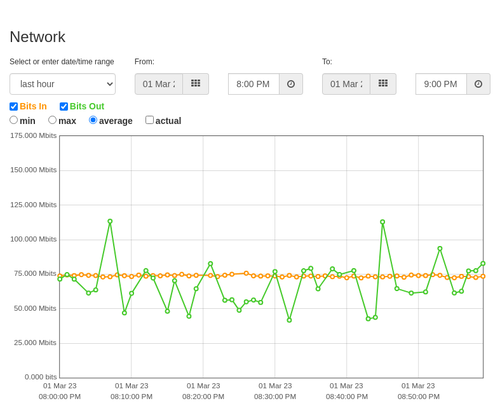Click the To date field showing 01 Mar
This screenshot has width=500, height=403.
[x=346, y=84]
